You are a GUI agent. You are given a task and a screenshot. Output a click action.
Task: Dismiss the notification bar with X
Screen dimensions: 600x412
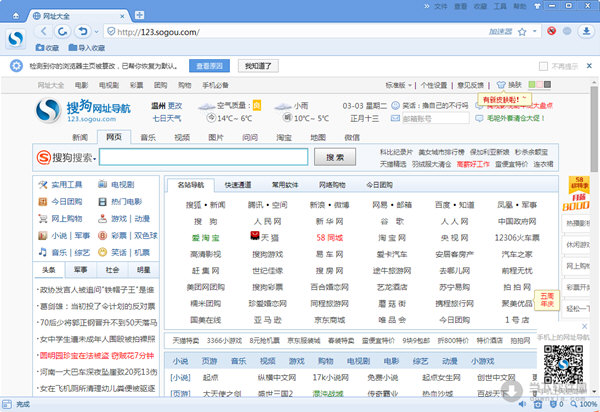coord(589,66)
